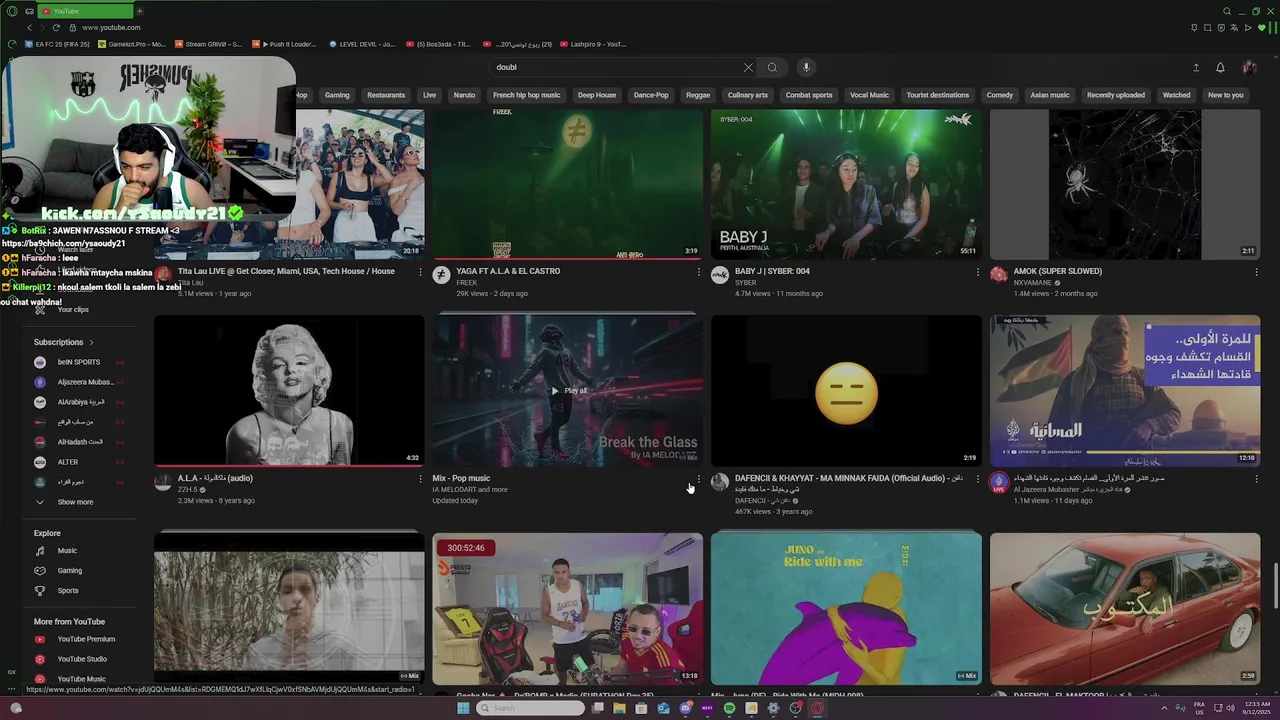Open the LEVEL DEVIL bookmark
Viewport: 1280px width, 720px height.
click(x=361, y=44)
